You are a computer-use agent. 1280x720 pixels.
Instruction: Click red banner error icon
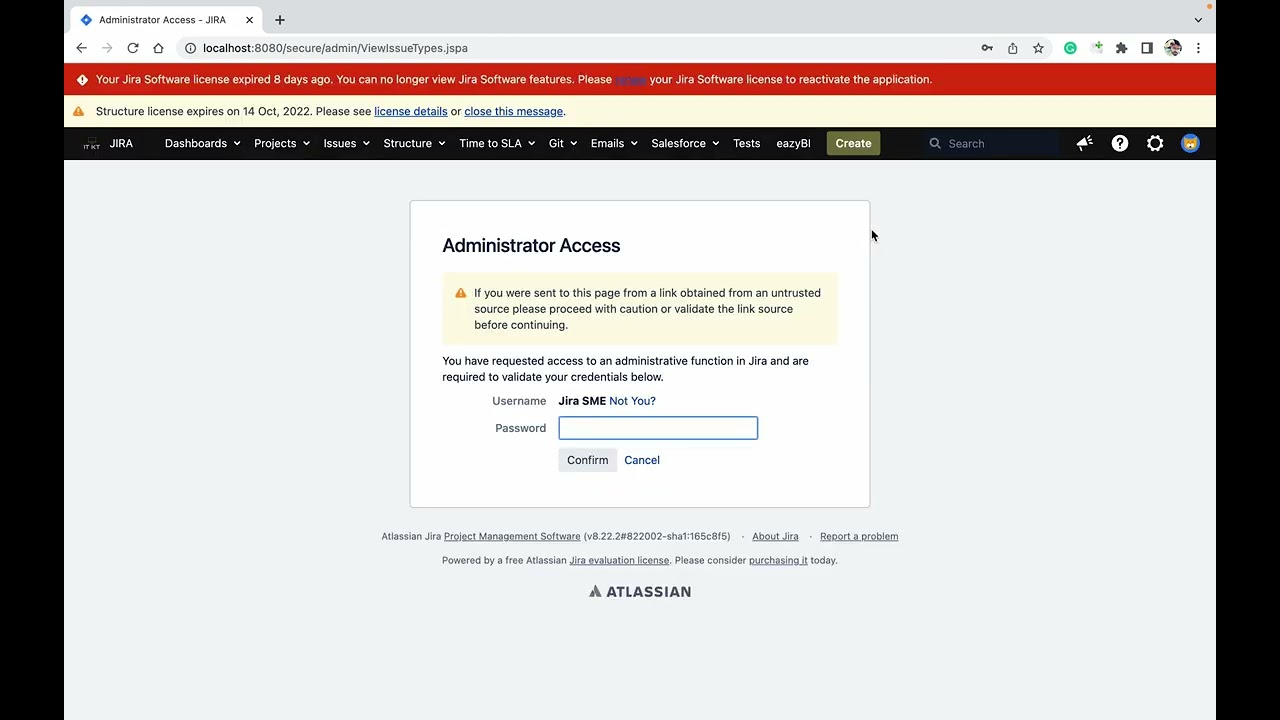(82, 80)
